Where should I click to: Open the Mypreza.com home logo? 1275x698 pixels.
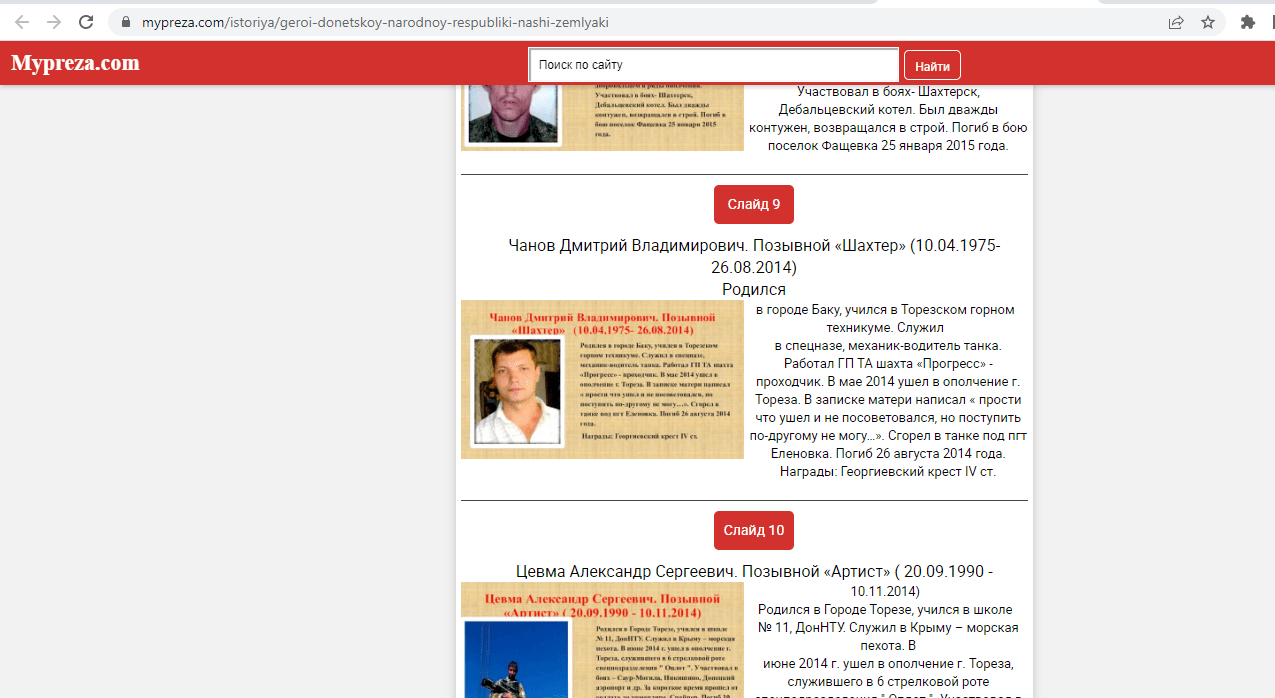[x=75, y=63]
